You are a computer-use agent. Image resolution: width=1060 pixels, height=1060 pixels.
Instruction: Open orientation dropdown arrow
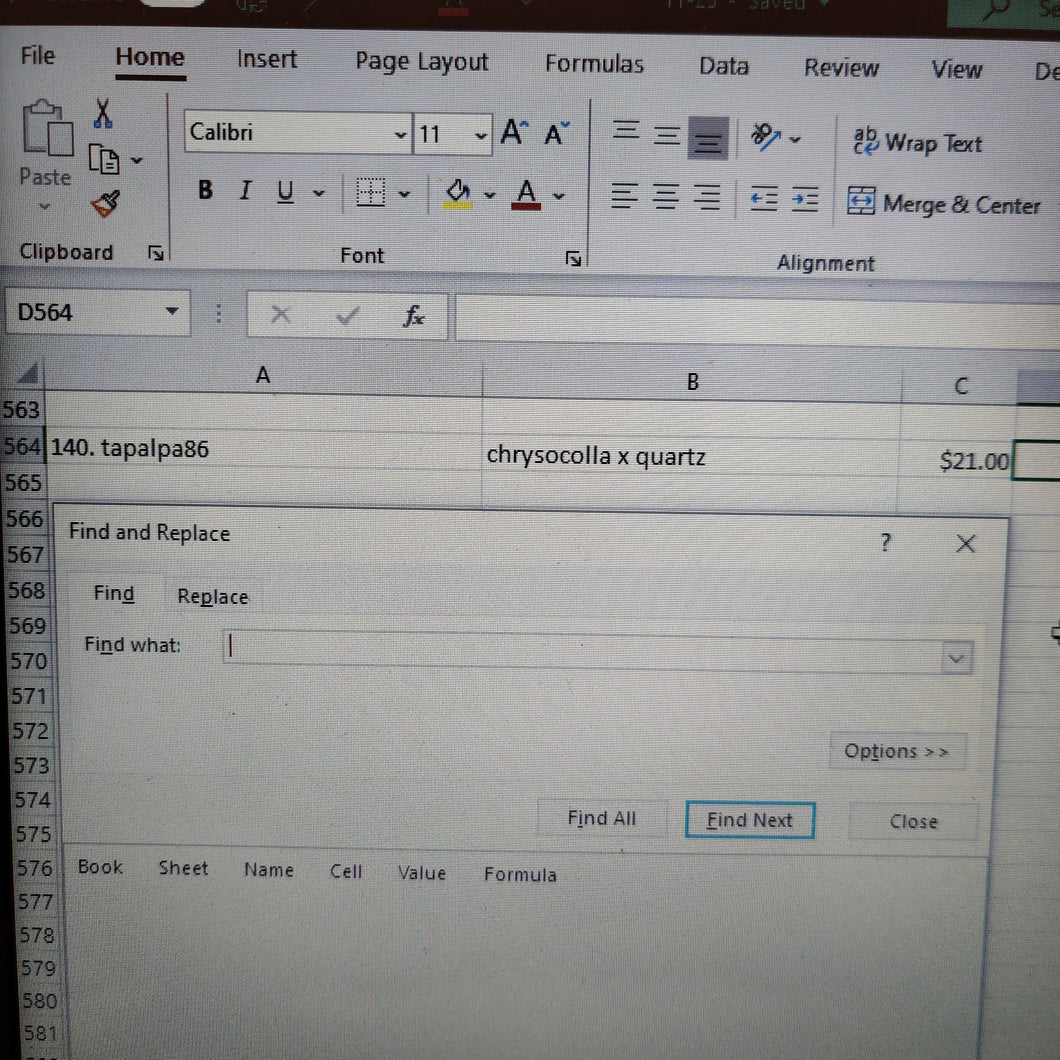[x=795, y=140]
